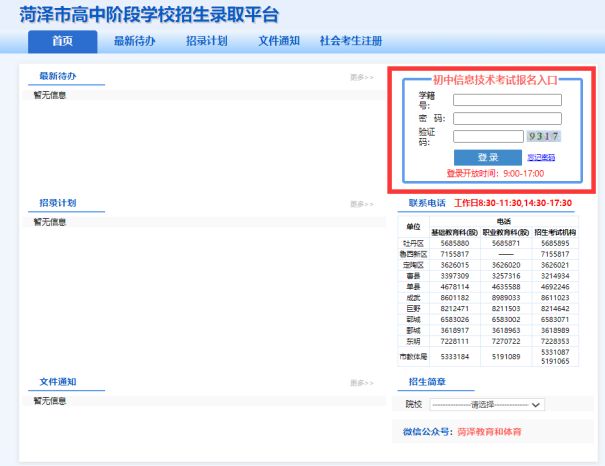Click phone number 5685871
Viewport: 605px width, 466px height.
pos(506,243)
